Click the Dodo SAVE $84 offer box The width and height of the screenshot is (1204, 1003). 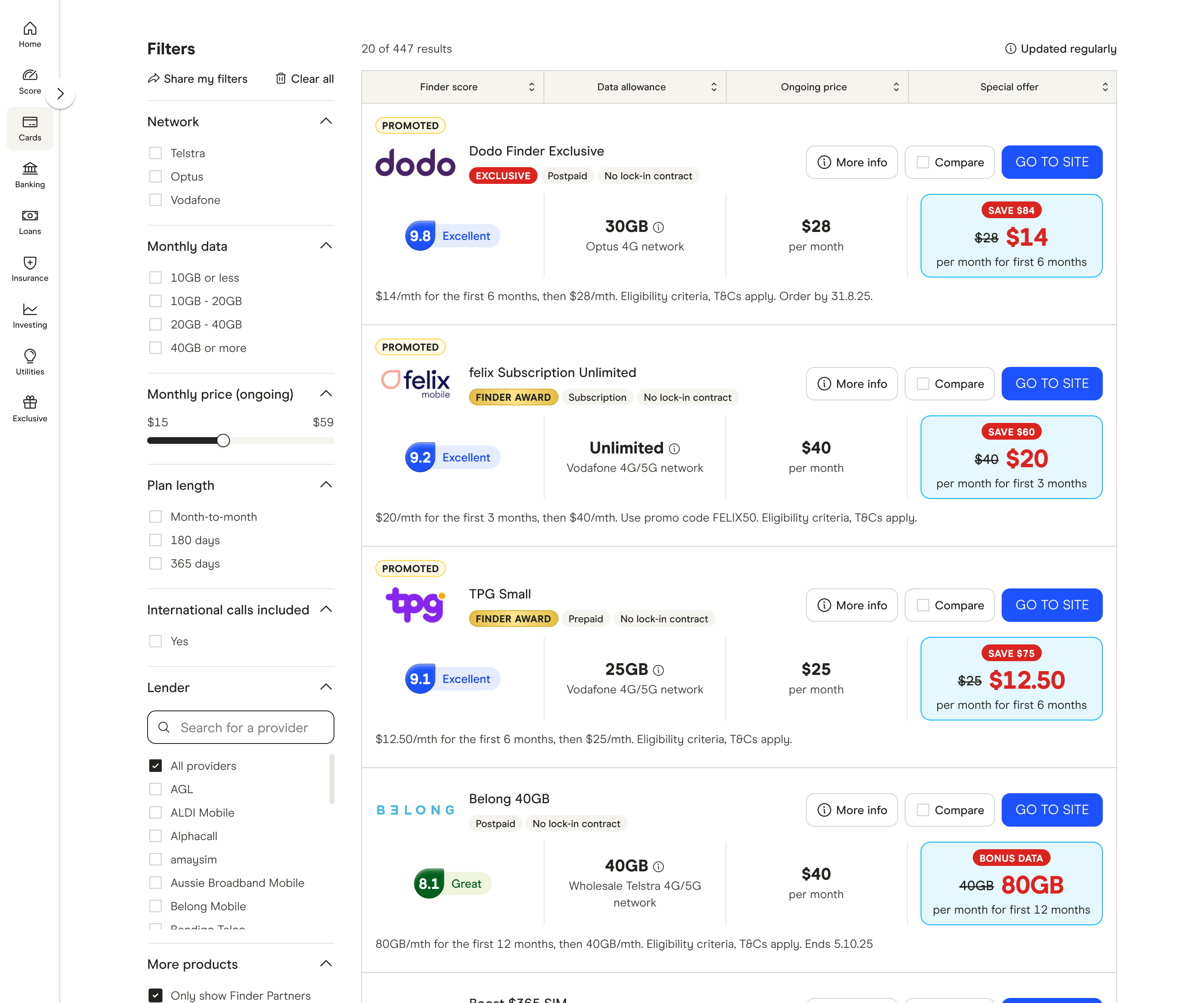[1011, 236]
